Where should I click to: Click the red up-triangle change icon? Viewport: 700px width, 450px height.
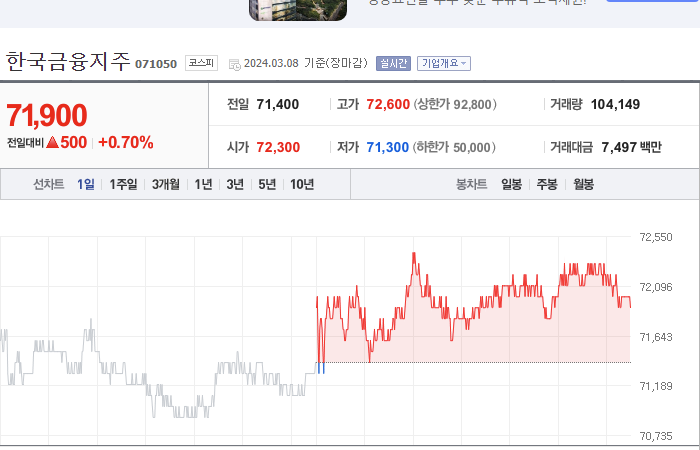tap(52, 143)
